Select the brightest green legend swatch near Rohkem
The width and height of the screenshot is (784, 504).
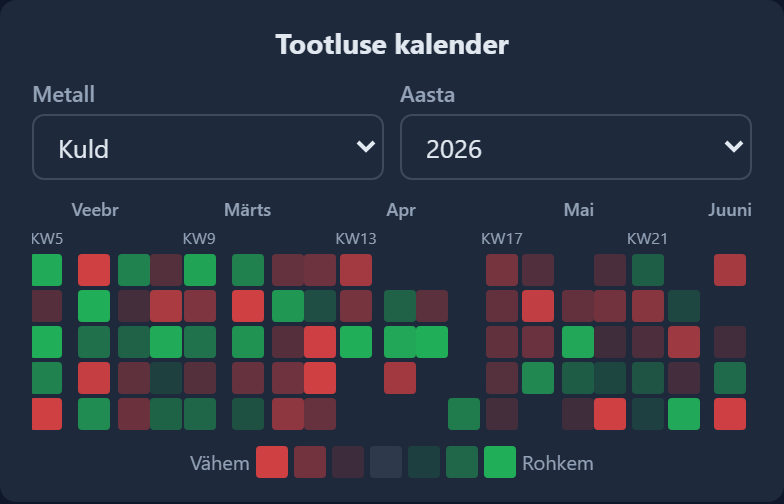pos(500,462)
